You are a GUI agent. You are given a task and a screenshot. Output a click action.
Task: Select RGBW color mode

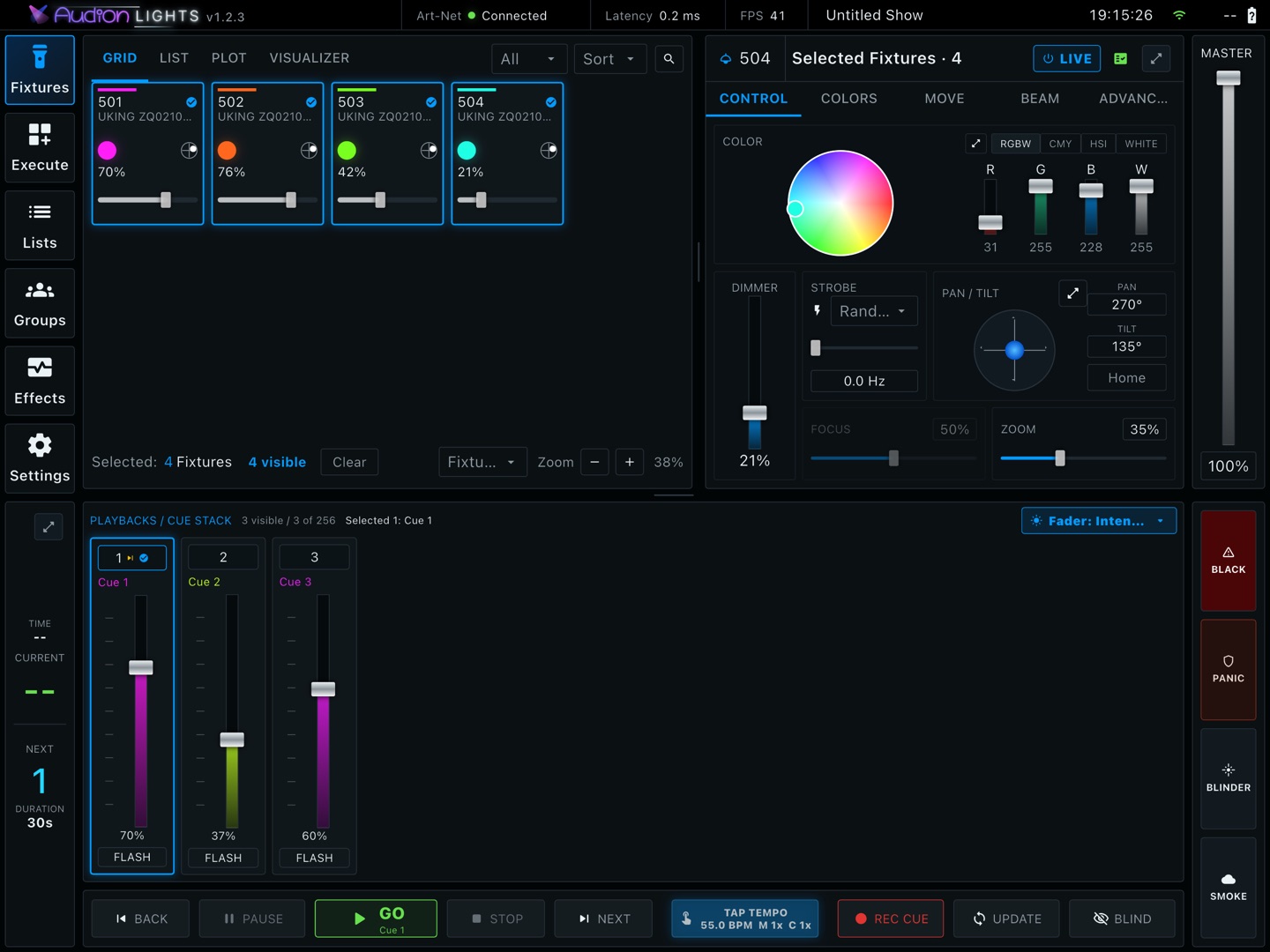tap(1015, 144)
